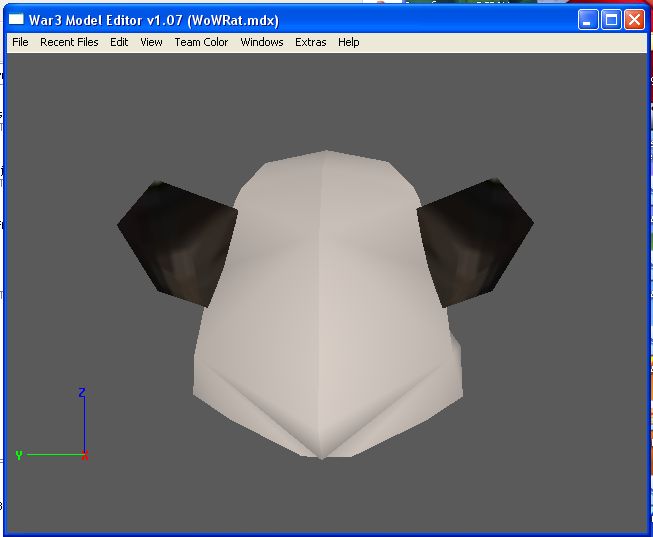Viewport: 653px width, 537px height.
Task: Open the Help menu
Action: pyautogui.click(x=349, y=42)
